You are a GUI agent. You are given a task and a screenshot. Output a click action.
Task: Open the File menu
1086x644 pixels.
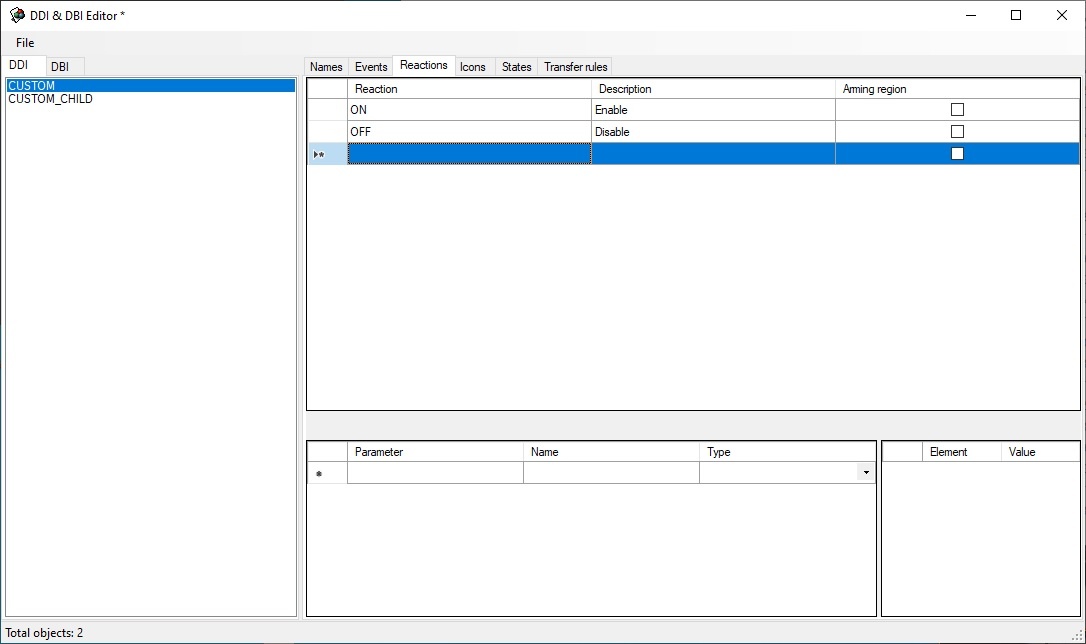point(25,43)
